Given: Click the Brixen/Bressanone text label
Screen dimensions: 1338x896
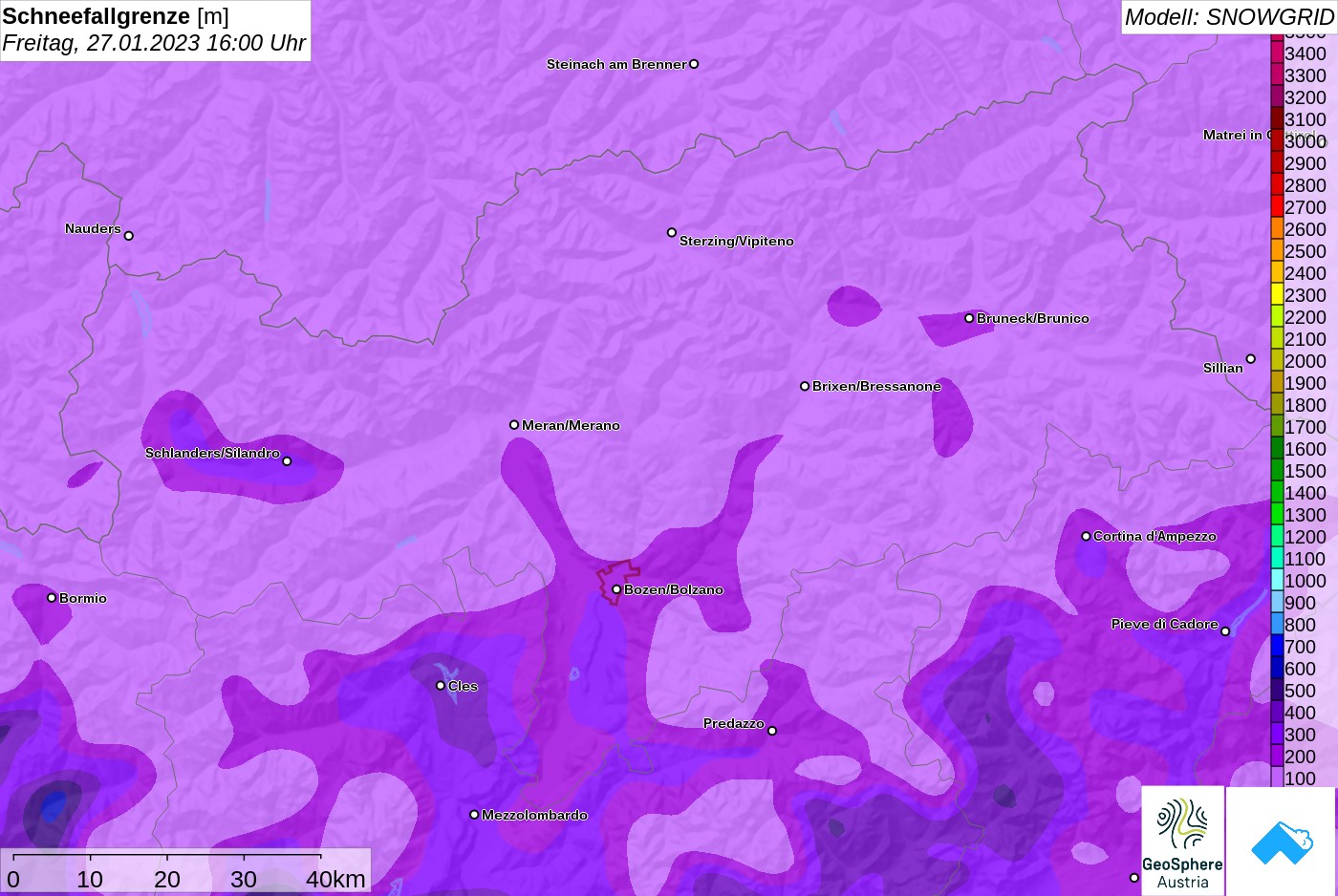Looking at the screenshot, I should tap(876, 386).
